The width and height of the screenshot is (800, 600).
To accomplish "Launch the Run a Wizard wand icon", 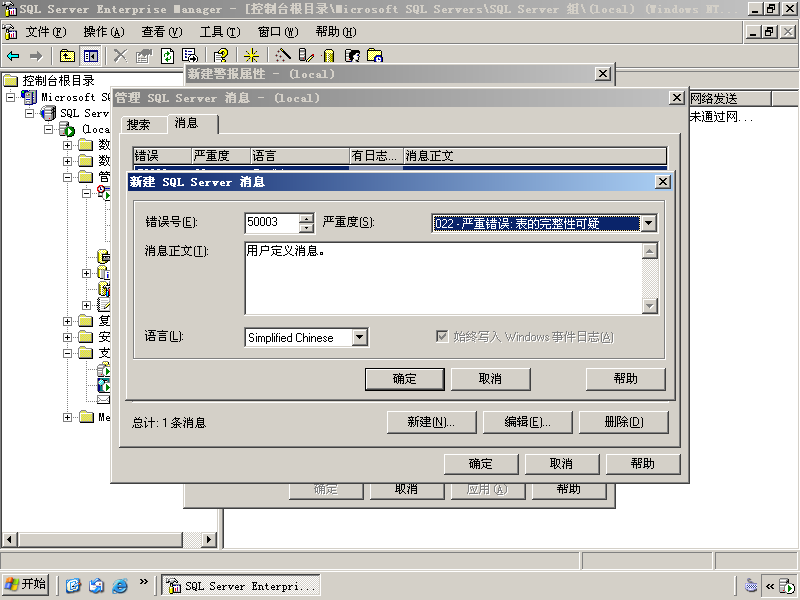I will click(x=283, y=56).
